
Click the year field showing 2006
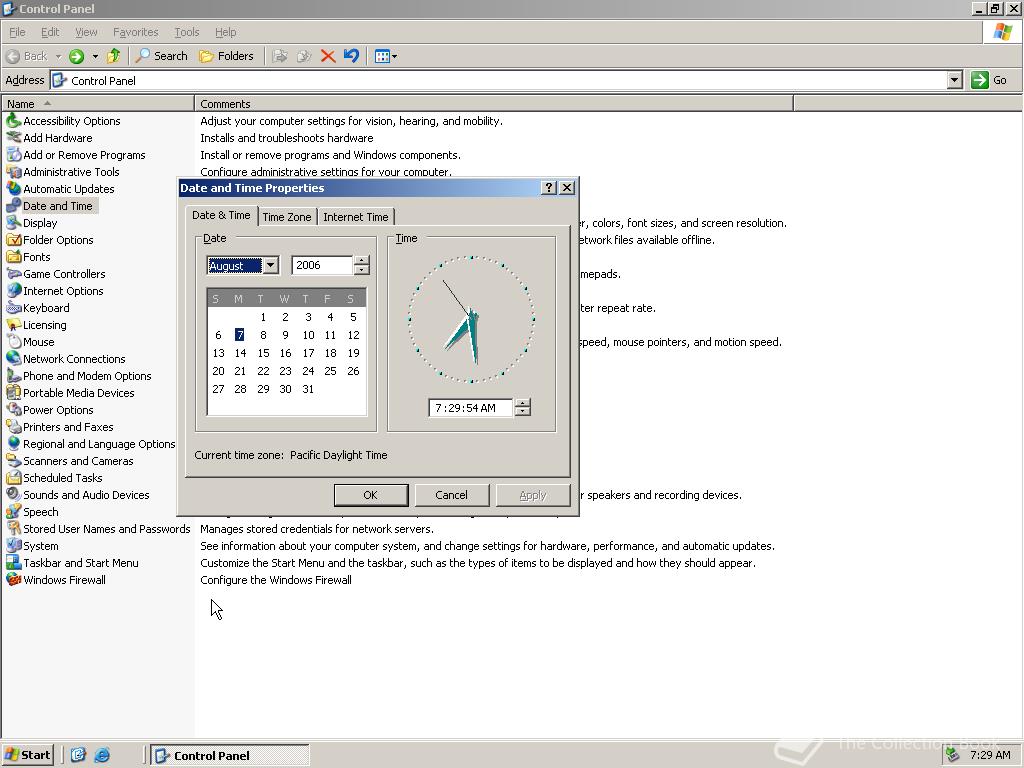(322, 265)
